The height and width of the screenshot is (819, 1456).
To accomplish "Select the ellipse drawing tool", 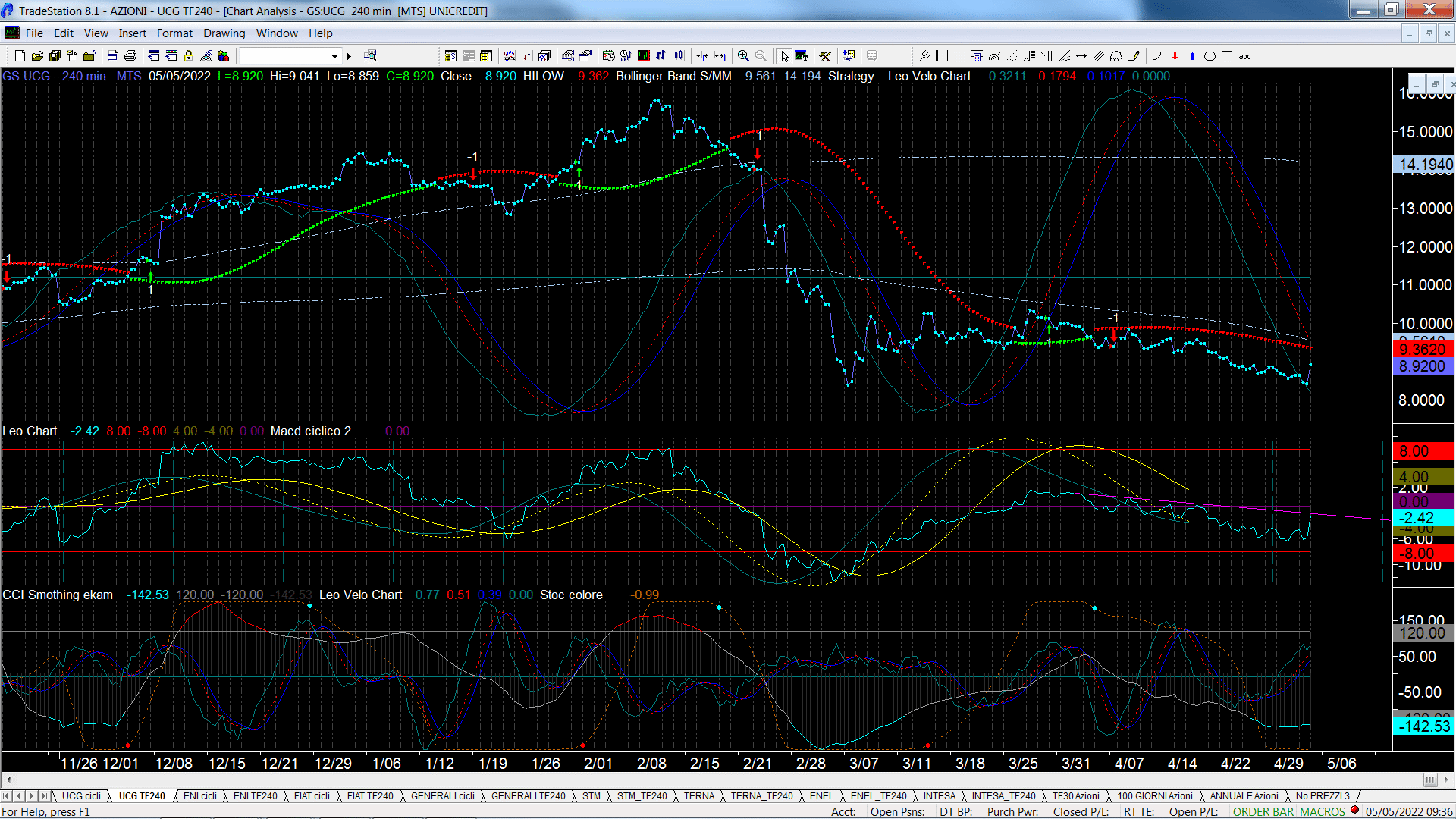I will (1210, 56).
